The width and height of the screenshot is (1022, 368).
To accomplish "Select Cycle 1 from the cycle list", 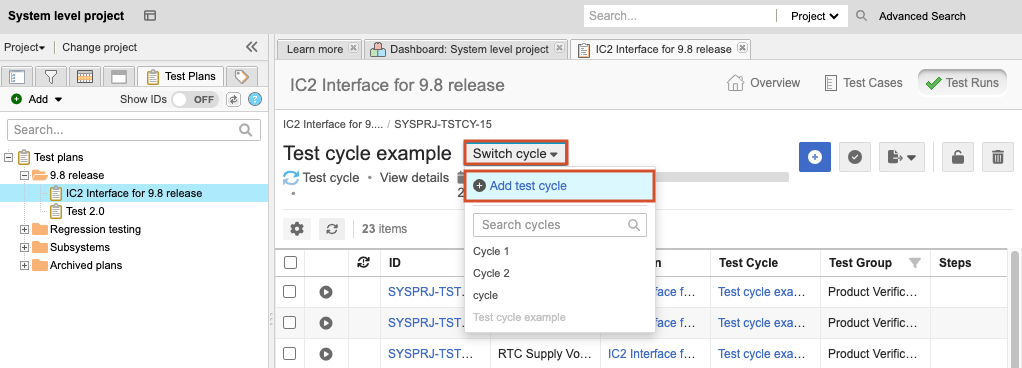I will point(491,251).
